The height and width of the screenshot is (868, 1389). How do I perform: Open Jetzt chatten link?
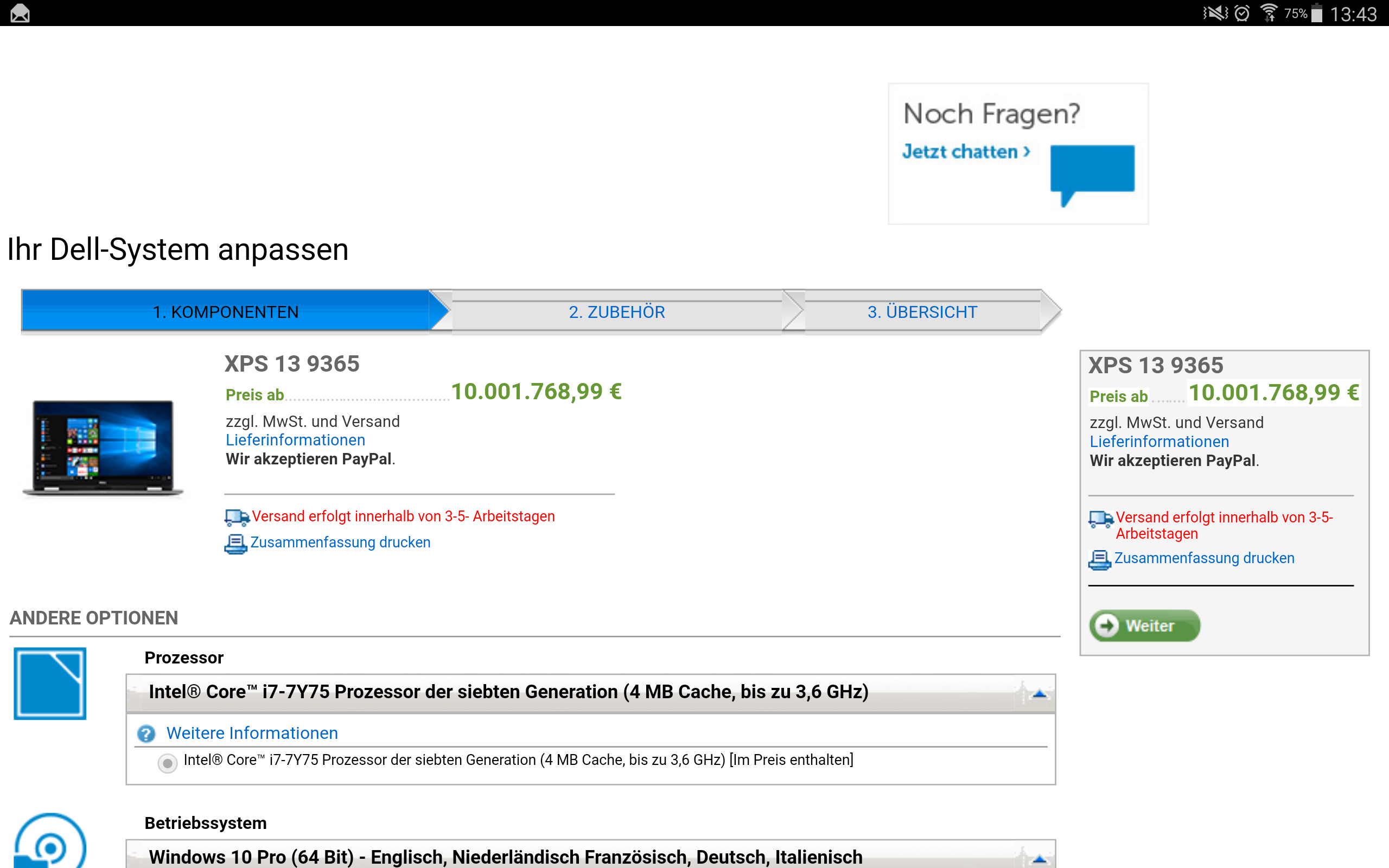tap(965, 151)
